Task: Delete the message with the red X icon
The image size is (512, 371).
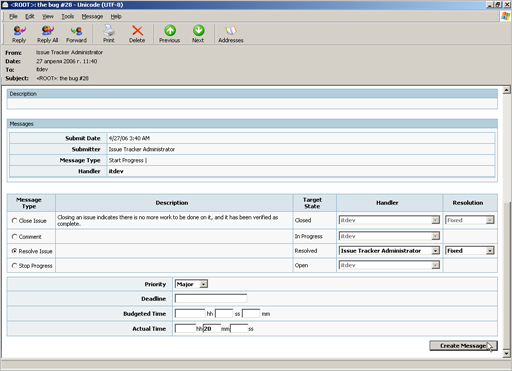Action: [x=137, y=34]
